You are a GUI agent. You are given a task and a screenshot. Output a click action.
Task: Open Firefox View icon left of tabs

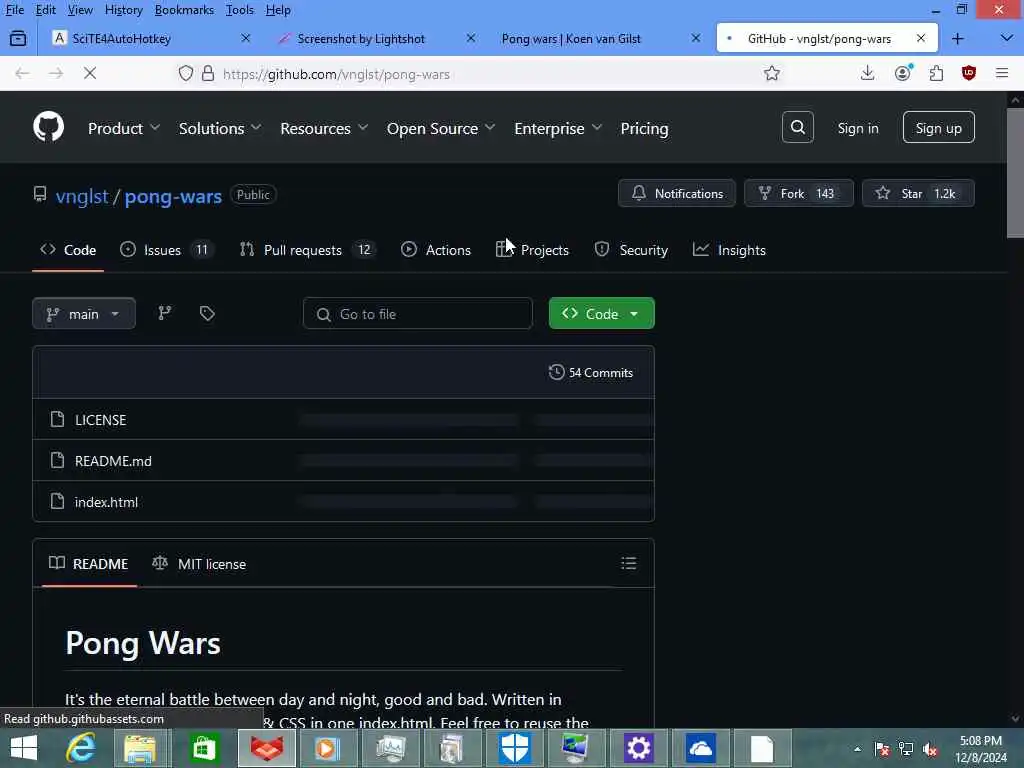(18, 39)
